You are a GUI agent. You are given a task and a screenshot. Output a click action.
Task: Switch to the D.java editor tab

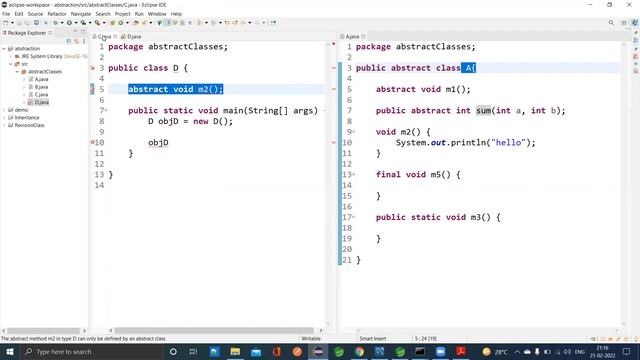coord(131,36)
